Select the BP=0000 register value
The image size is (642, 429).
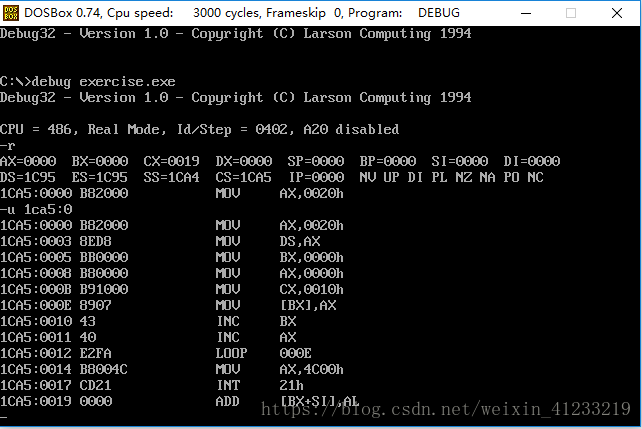coord(388,161)
